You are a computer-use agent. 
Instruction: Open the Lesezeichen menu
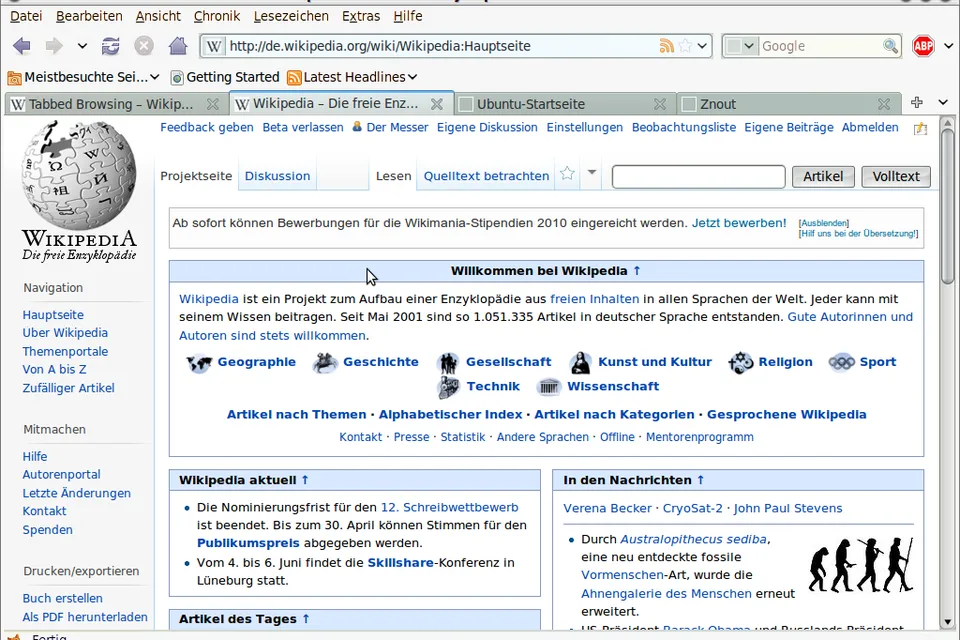[x=291, y=16]
